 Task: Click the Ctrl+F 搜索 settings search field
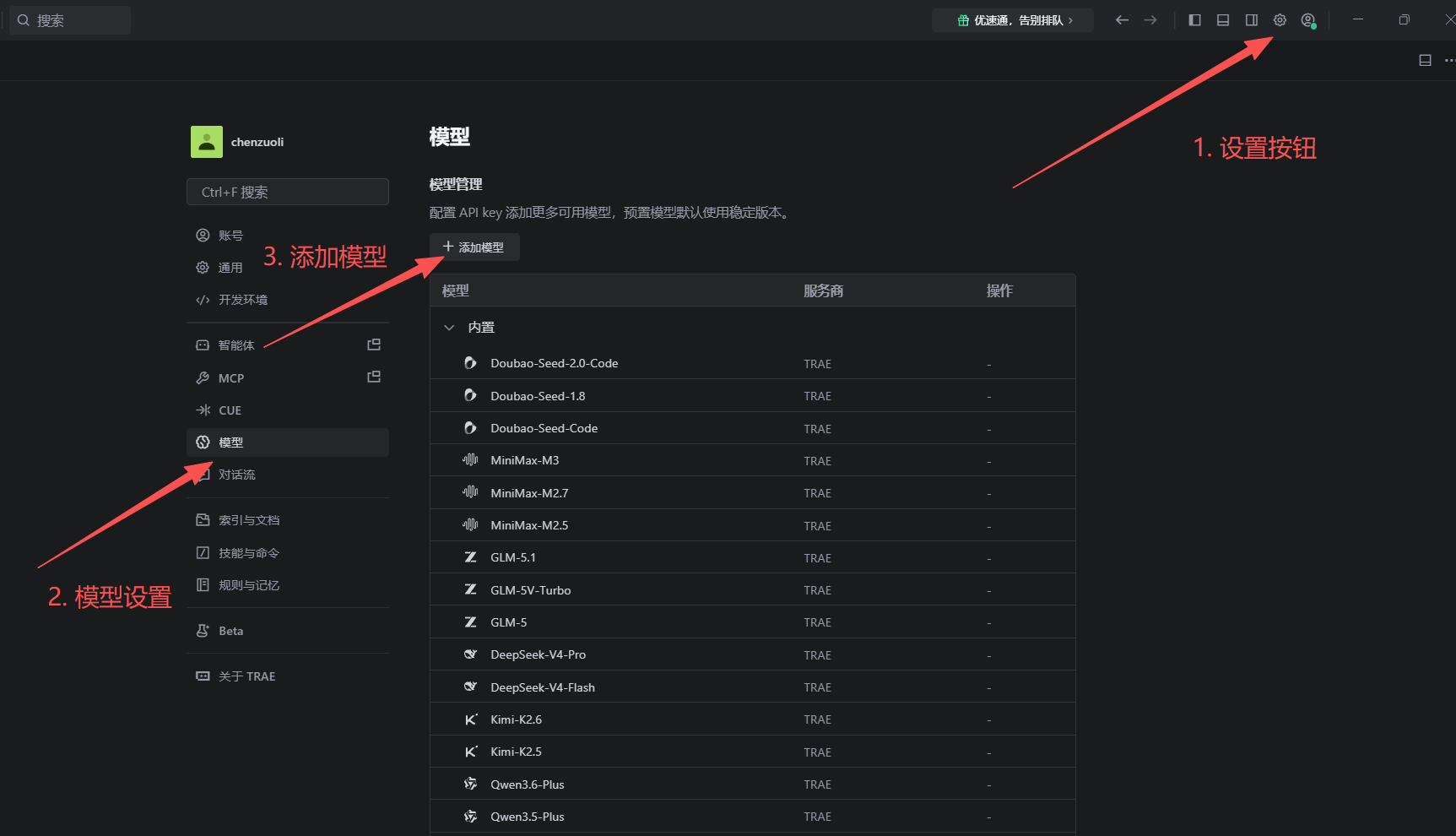[x=288, y=192]
